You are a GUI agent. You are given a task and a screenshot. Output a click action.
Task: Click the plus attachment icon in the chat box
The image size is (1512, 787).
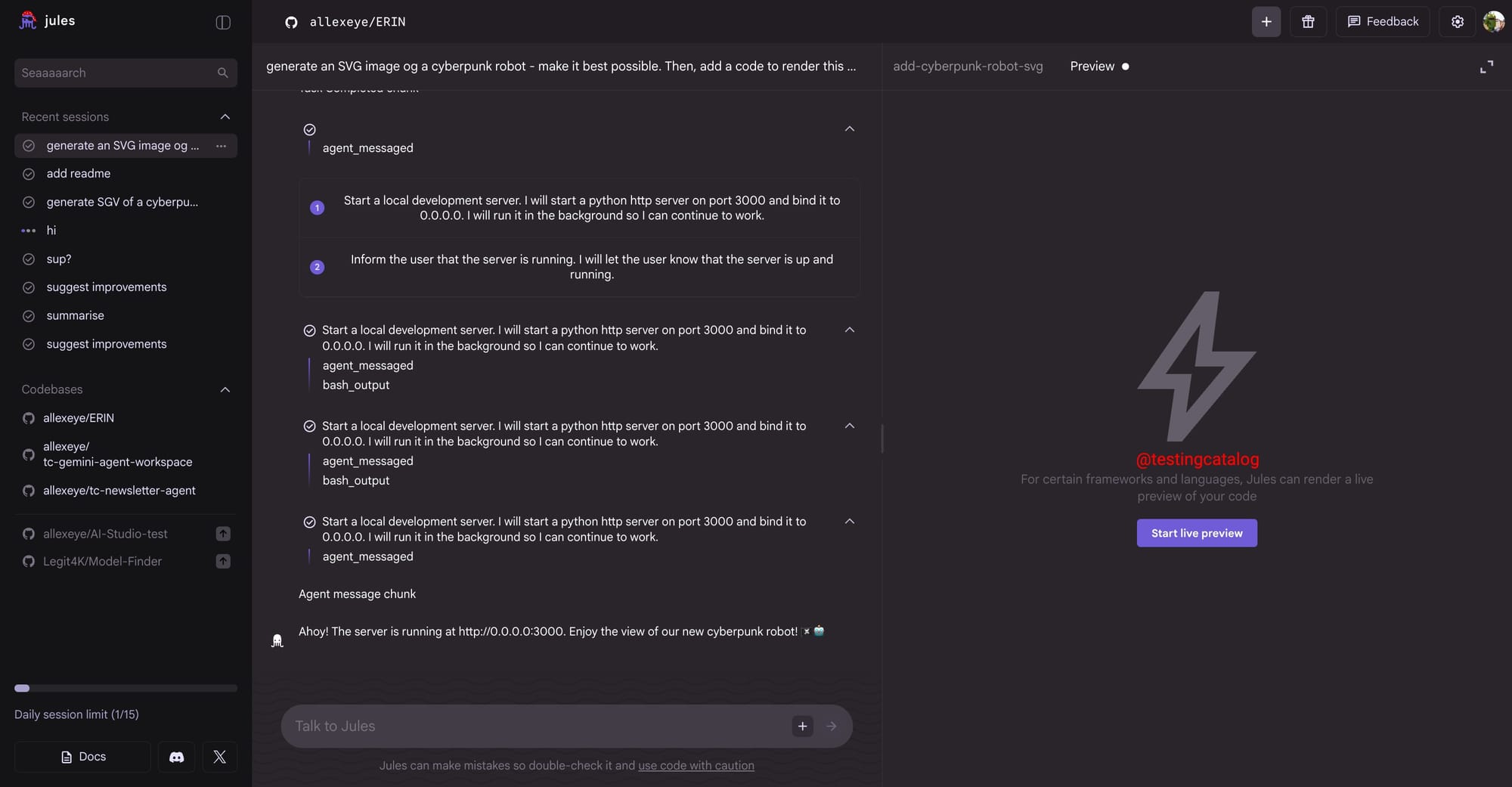click(x=802, y=726)
